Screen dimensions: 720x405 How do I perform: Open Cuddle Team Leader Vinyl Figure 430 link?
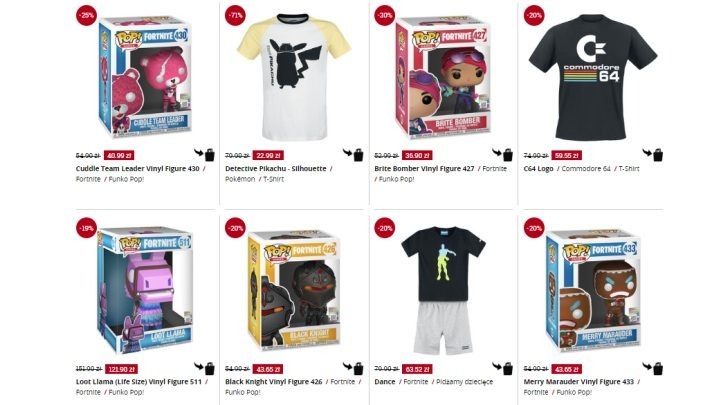(x=138, y=169)
